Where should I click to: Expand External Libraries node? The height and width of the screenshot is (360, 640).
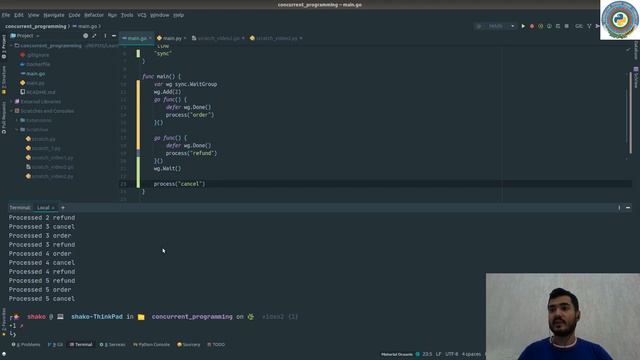(x=11, y=102)
